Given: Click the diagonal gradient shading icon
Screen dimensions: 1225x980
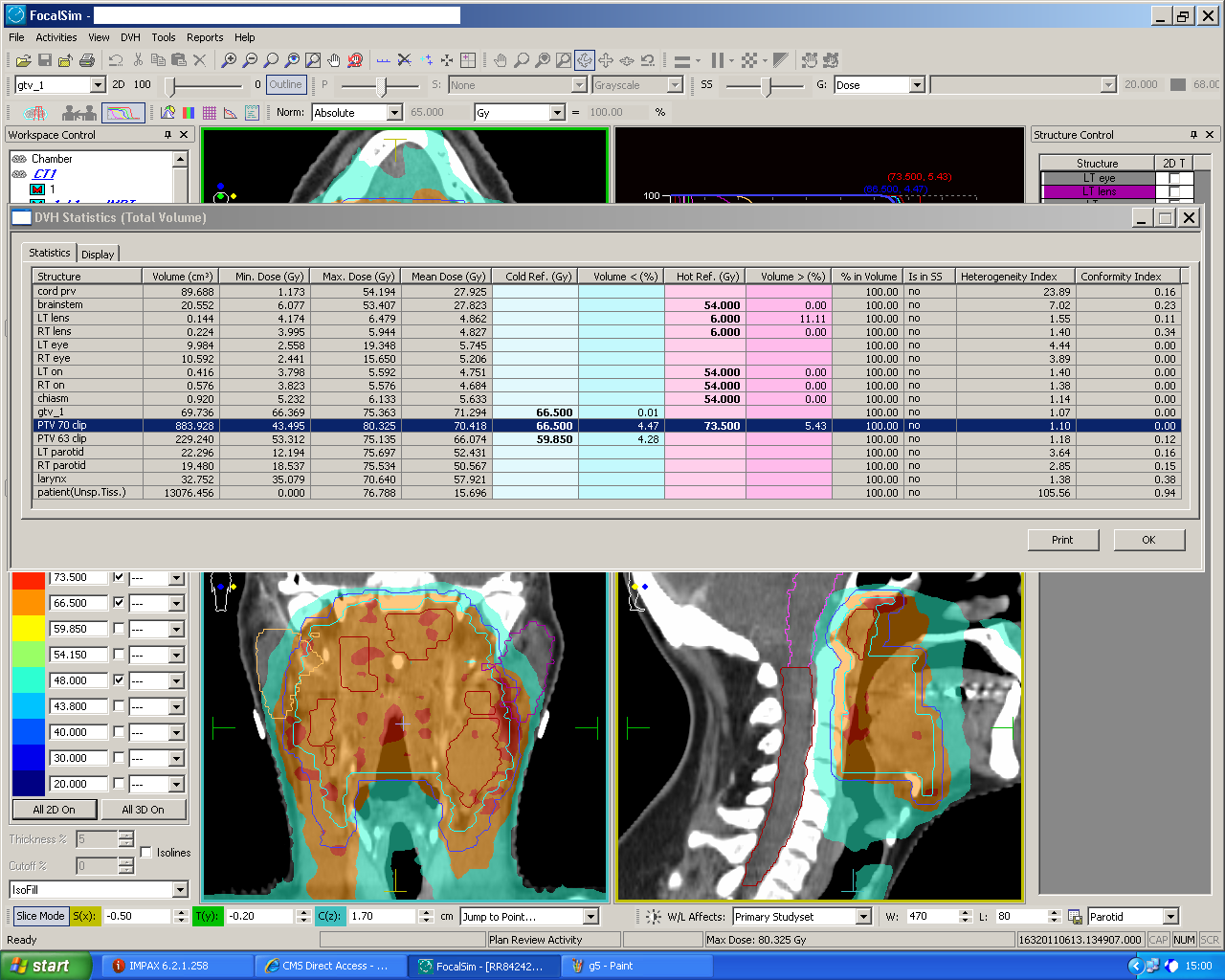Looking at the screenshot, I should [x=781, y=60].
